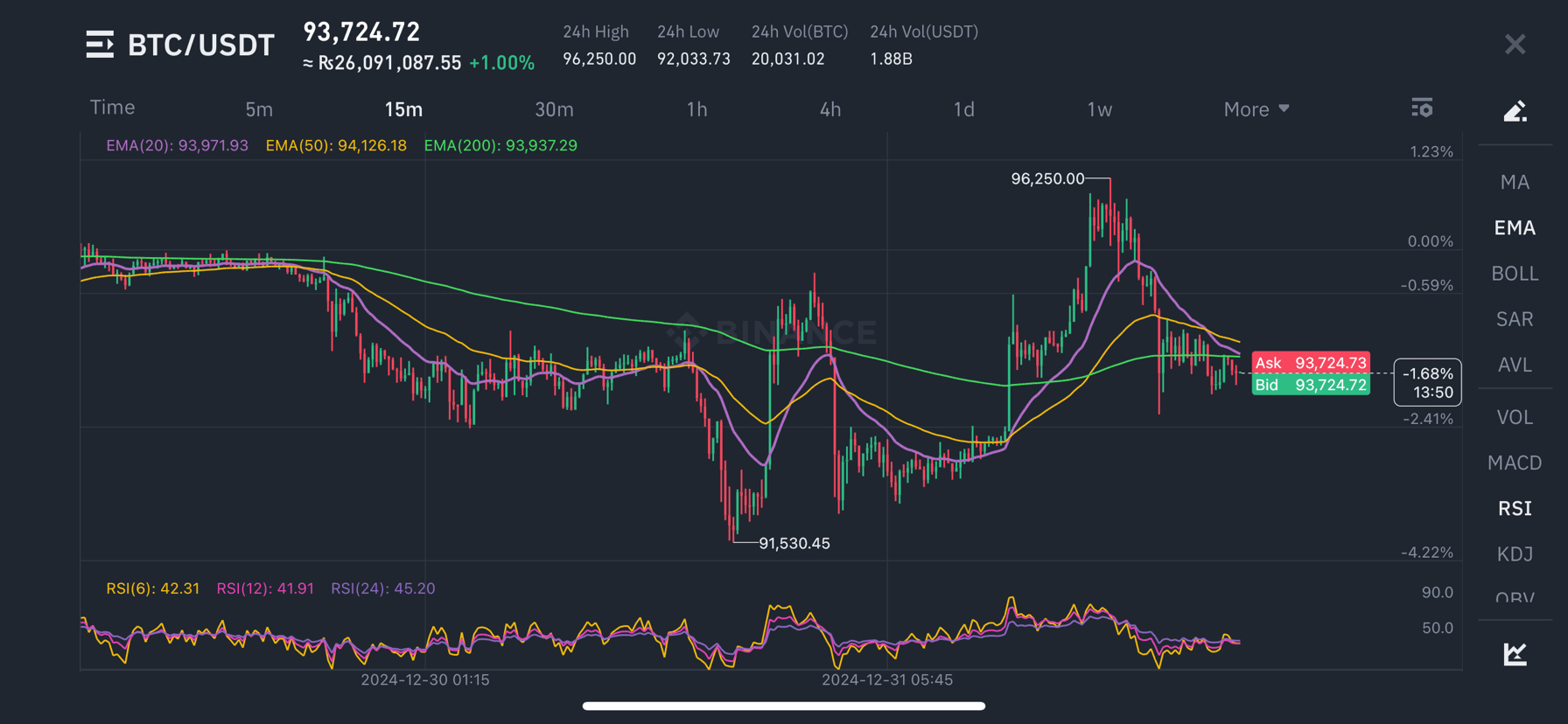Click the 1.23% axis label

pos(1431,151)
